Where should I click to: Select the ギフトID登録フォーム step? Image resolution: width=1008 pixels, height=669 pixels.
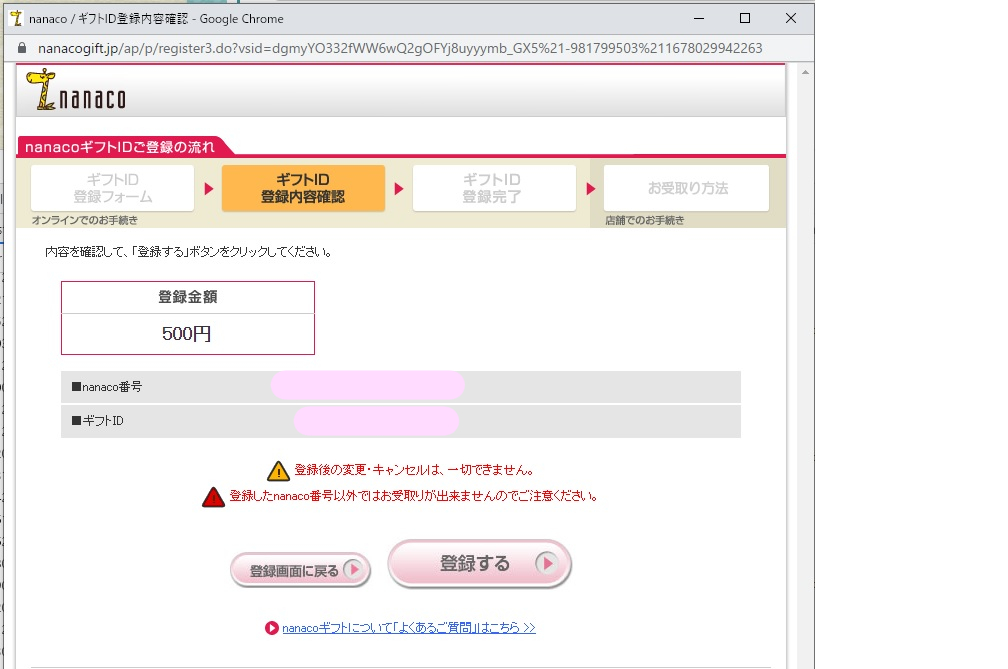pos(112,188)
